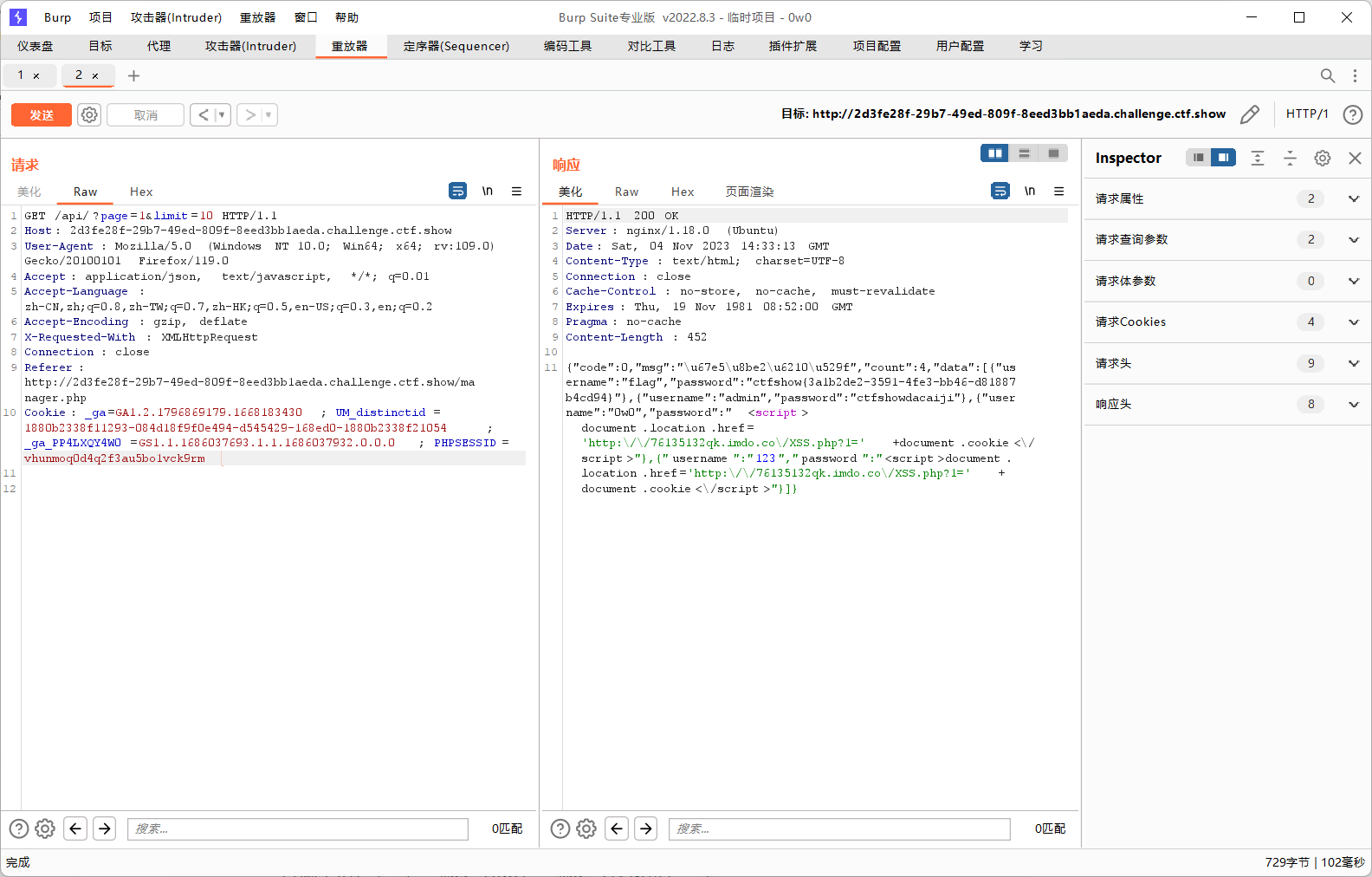Add new Repeater tab with plus
The height and width of the screenshot is (877, 1372).
[133, 75]
